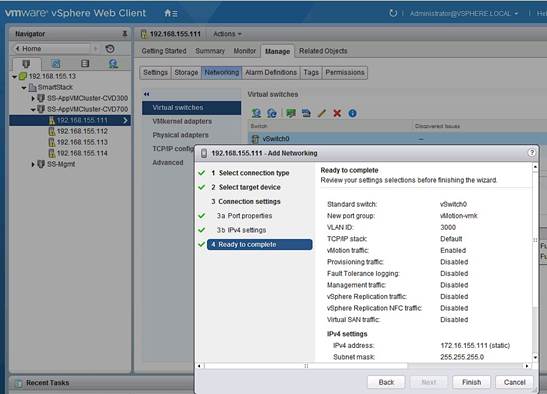
Task: Click the Migrate VMkernel adapter toolbar icon
Action: pyautogui.click(x=306, y=113)
